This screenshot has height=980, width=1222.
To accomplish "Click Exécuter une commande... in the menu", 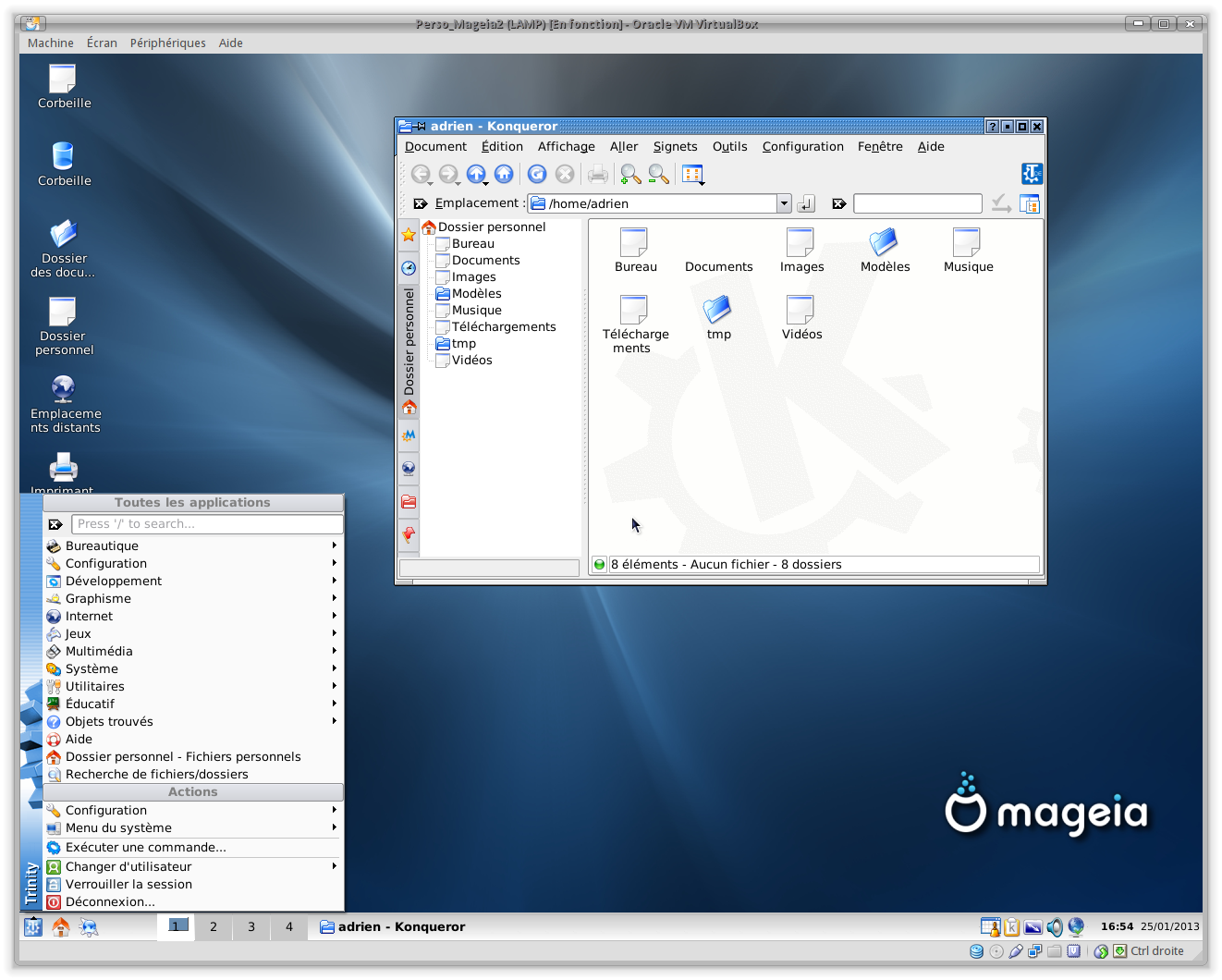I will tap(193, 848).
